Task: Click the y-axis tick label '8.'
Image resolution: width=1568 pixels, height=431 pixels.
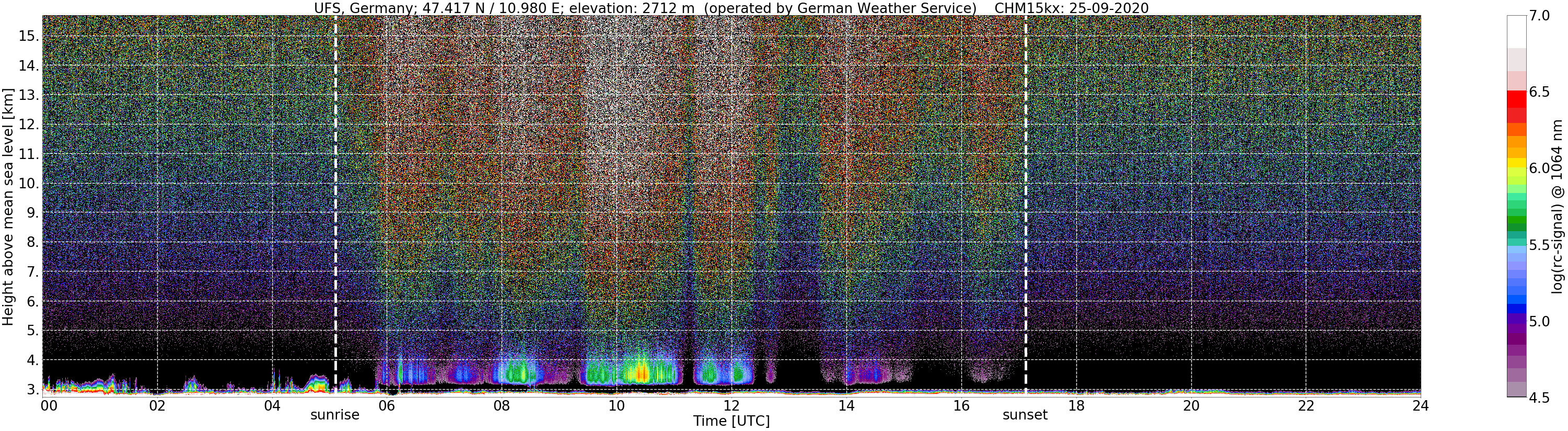Action: (x=33, y=242)
